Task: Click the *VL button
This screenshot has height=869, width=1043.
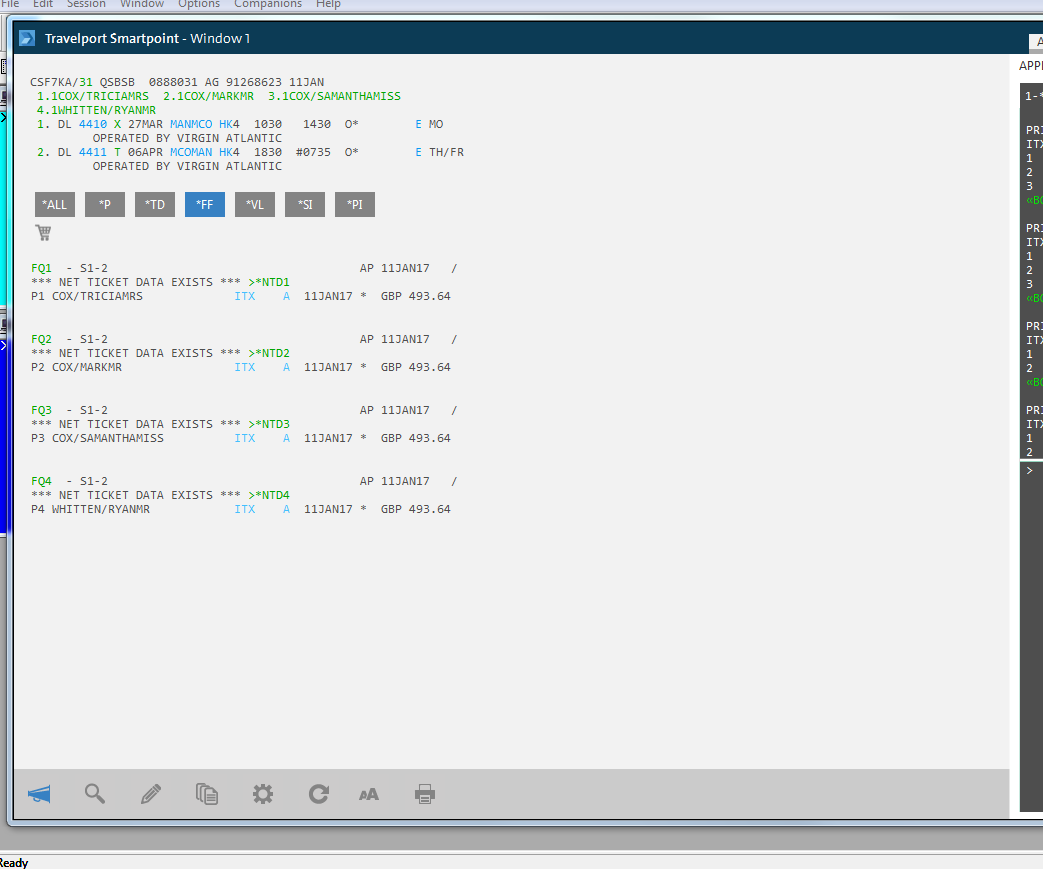Action: click(x=255, y=204)
